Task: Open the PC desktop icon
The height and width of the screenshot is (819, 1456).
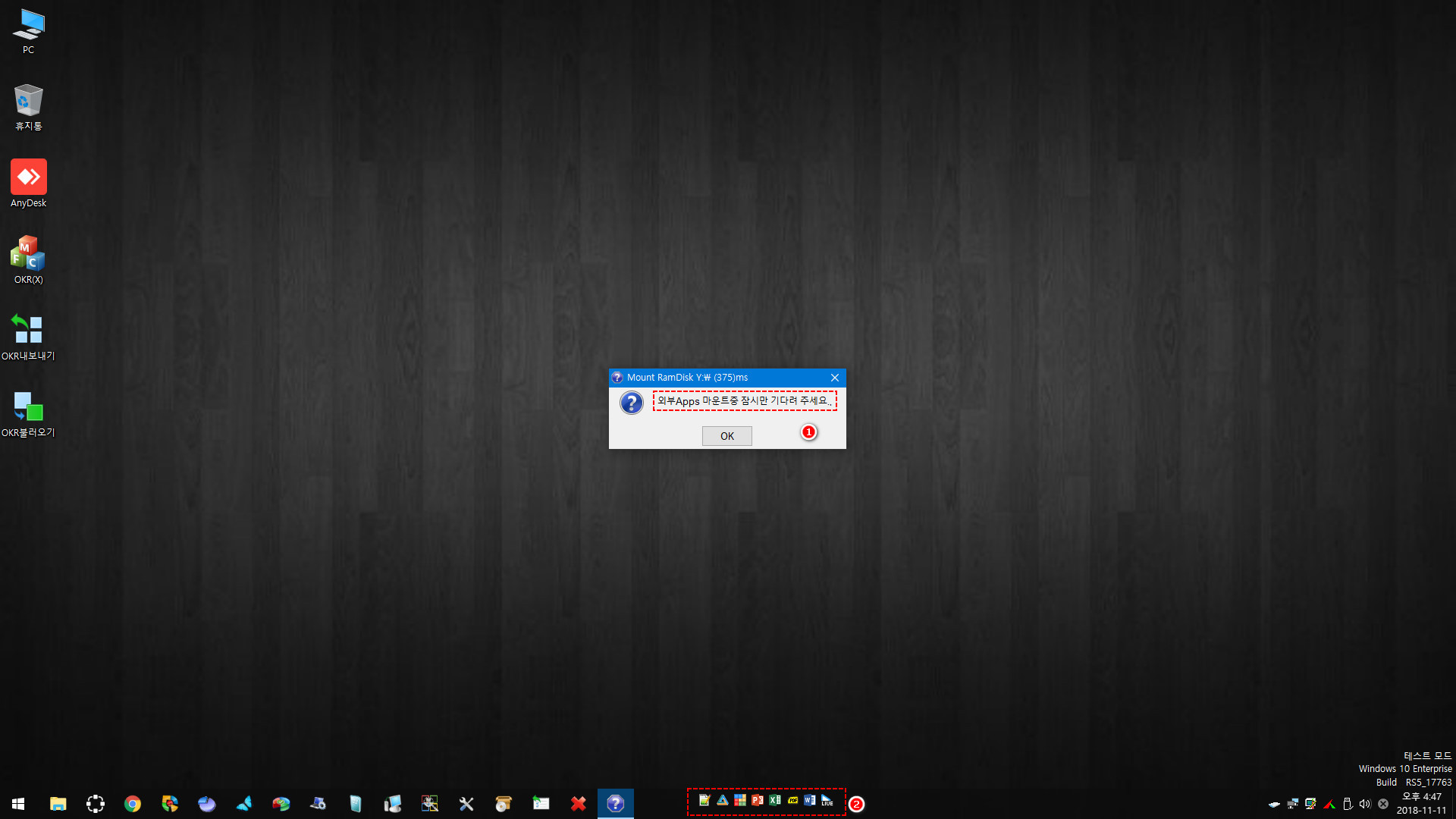Action: click(x=28, y=32)
